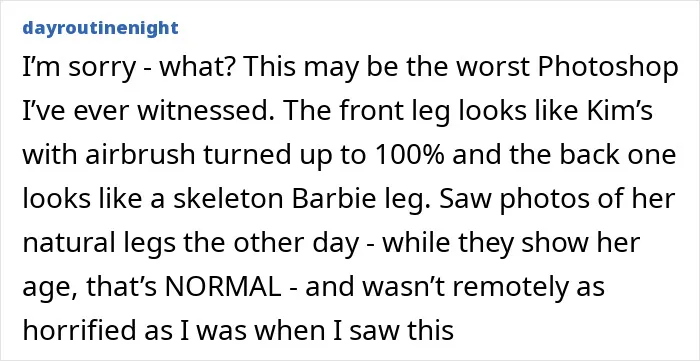This screenshot has width=700, height=361.
Task: Click the capitalized word "NORMAL"
Action: point(223,287)
